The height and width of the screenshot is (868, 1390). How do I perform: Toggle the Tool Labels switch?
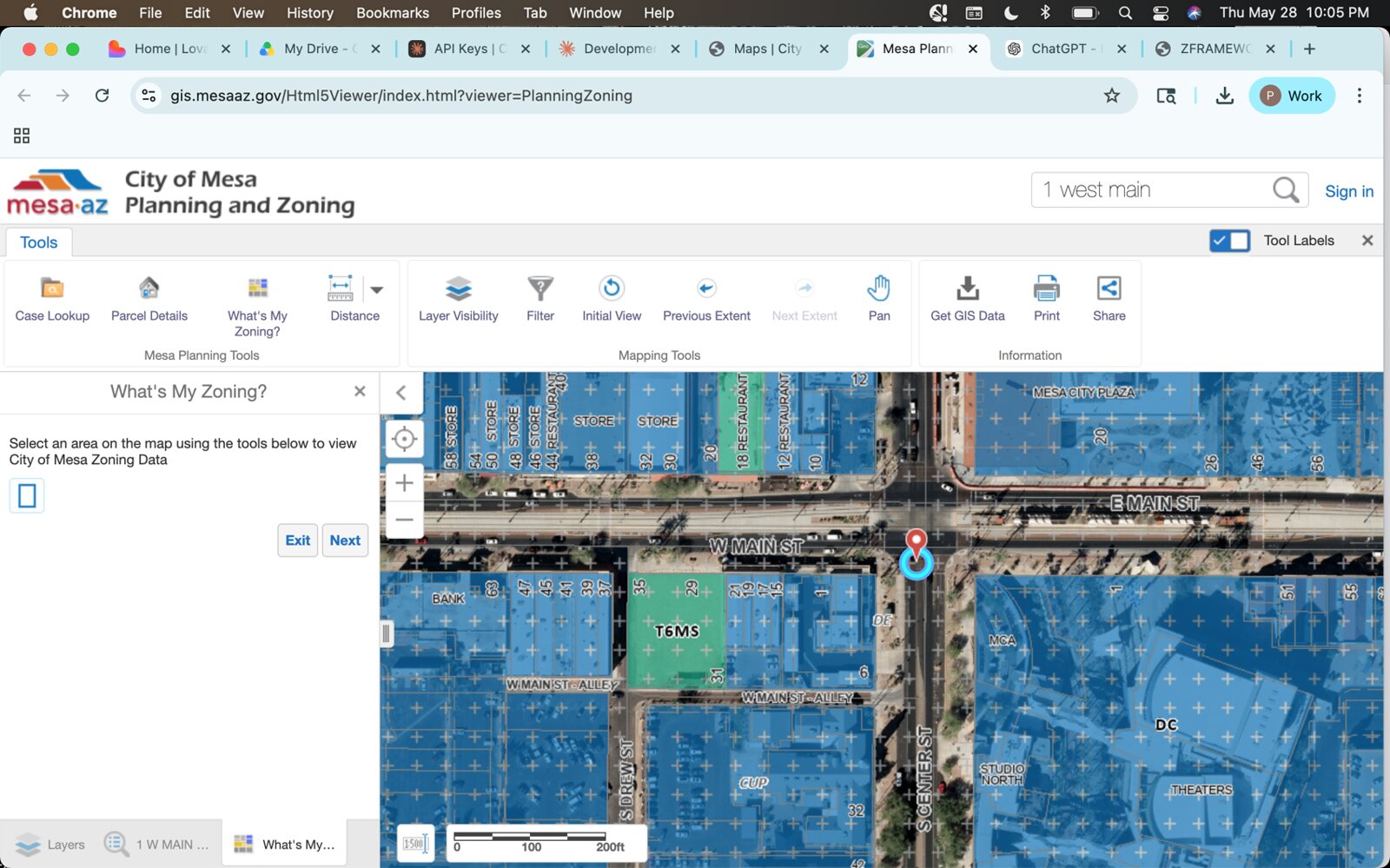1229,241
